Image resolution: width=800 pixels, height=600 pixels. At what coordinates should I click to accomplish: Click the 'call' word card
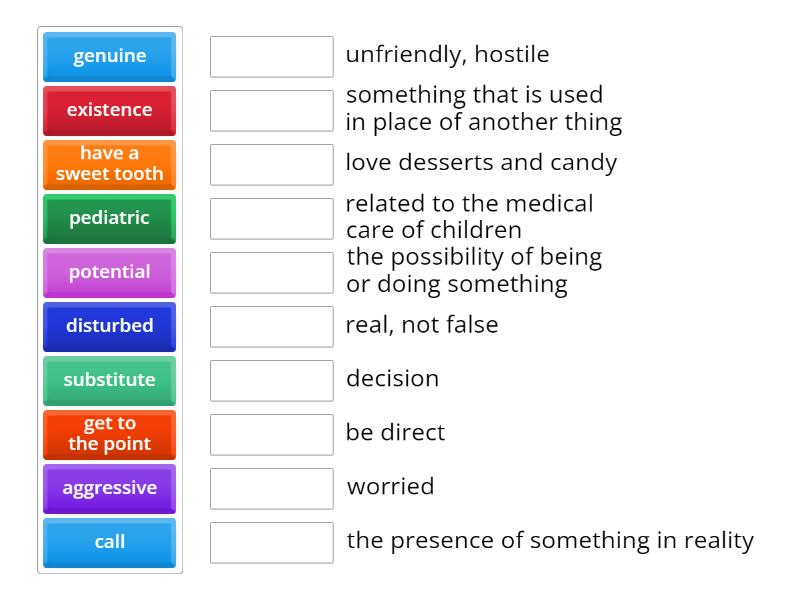[109, 542]
